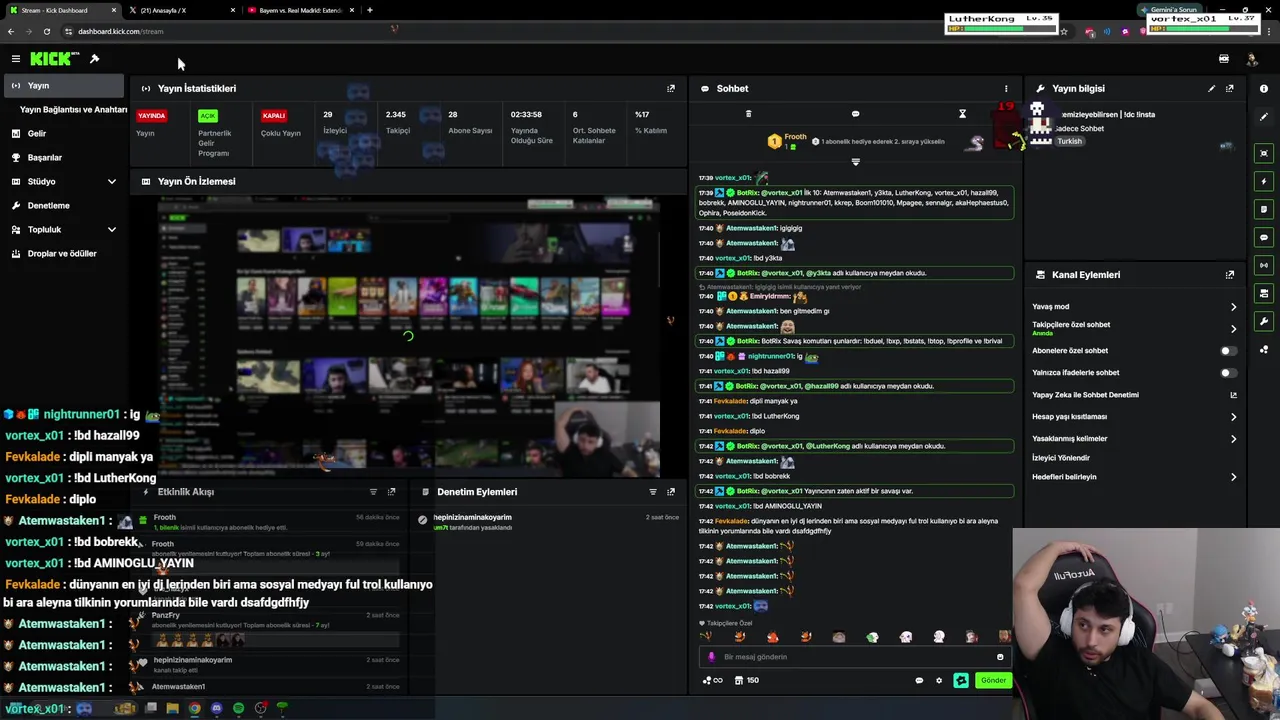Click the stream preview thumbnail
The width and height of the screenshot is (1280, 720).
coord(408,336)
